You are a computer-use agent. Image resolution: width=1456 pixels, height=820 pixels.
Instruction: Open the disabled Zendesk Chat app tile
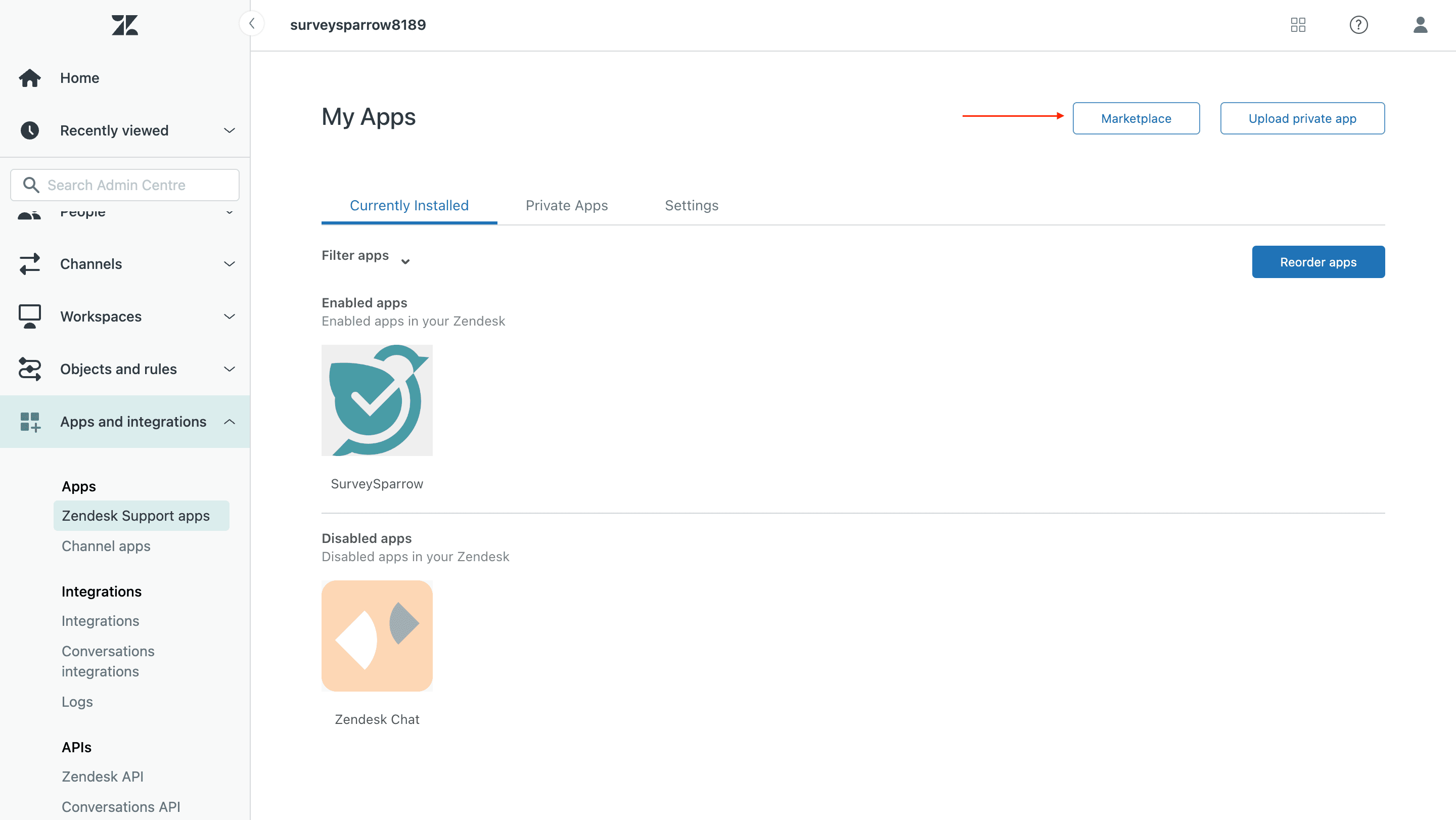(x=377, y=636)
